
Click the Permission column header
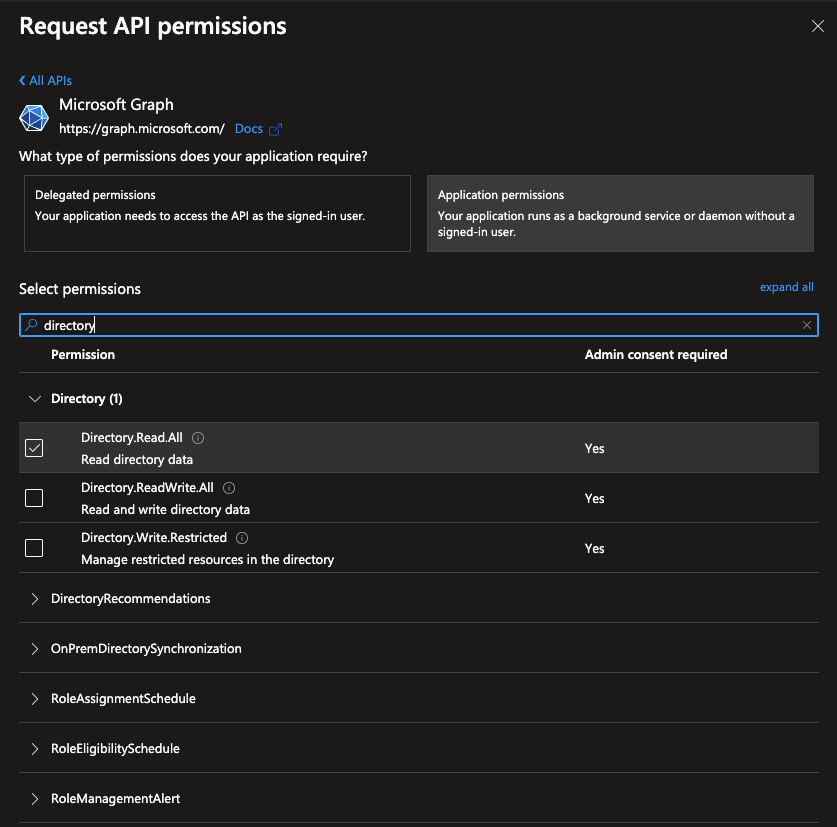(83, 355)
